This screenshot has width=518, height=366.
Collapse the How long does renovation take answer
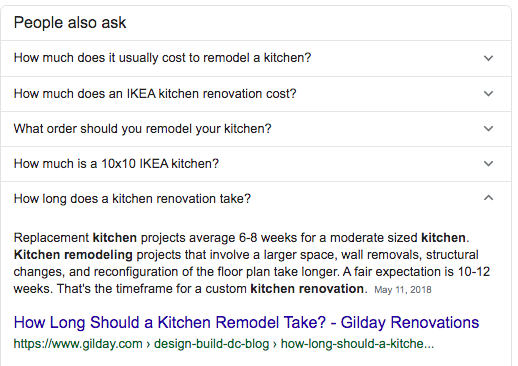click(x=488, y=198)
